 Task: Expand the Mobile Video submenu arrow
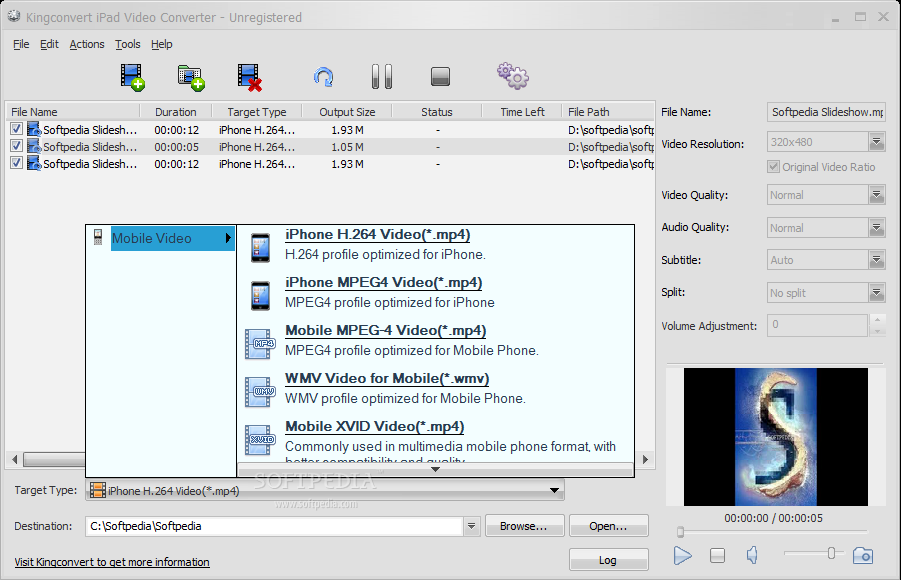pyautogui.click(x=228, y=237)
